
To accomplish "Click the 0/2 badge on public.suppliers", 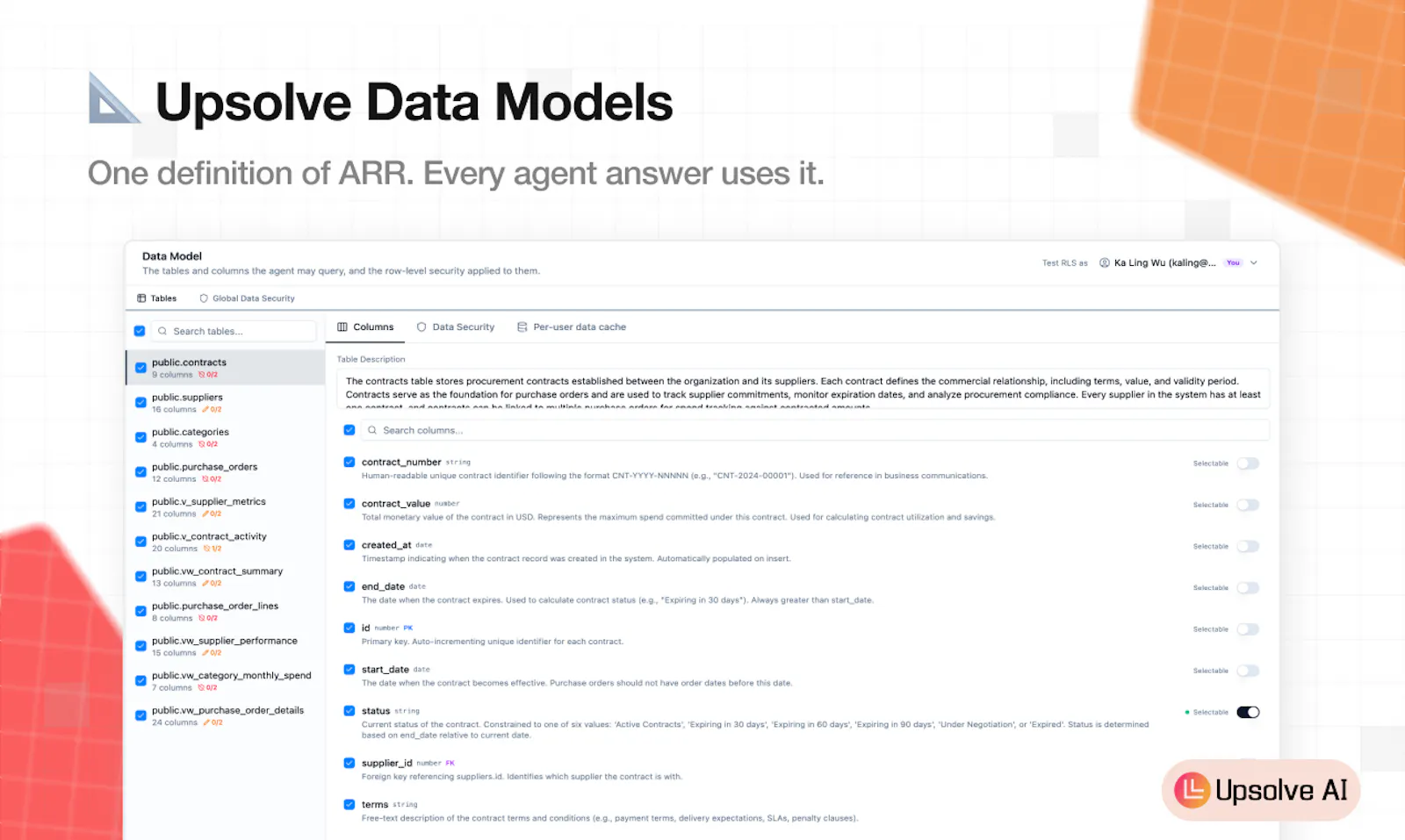I will click(x=212, y=410).
